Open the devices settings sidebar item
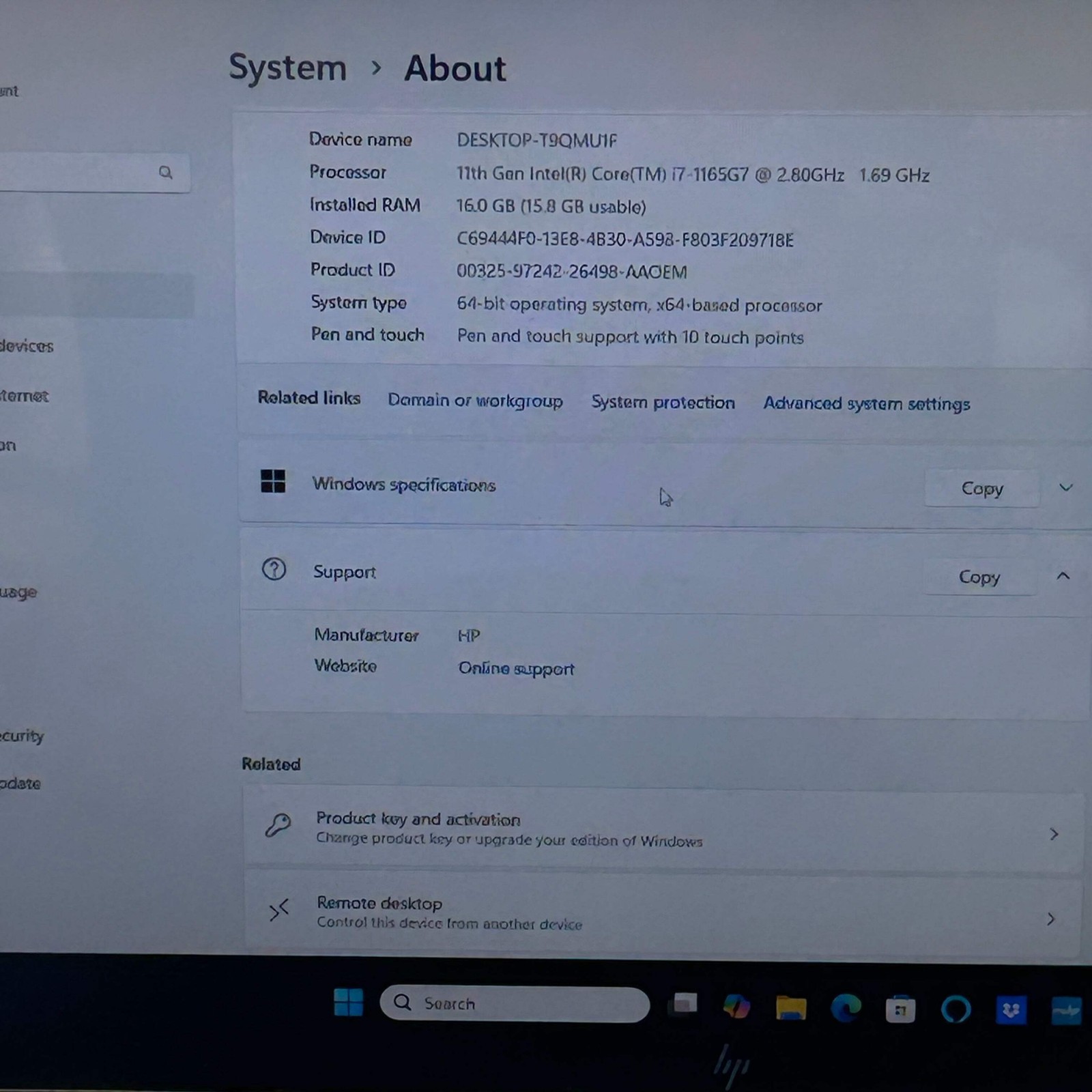 coord(27,346)
